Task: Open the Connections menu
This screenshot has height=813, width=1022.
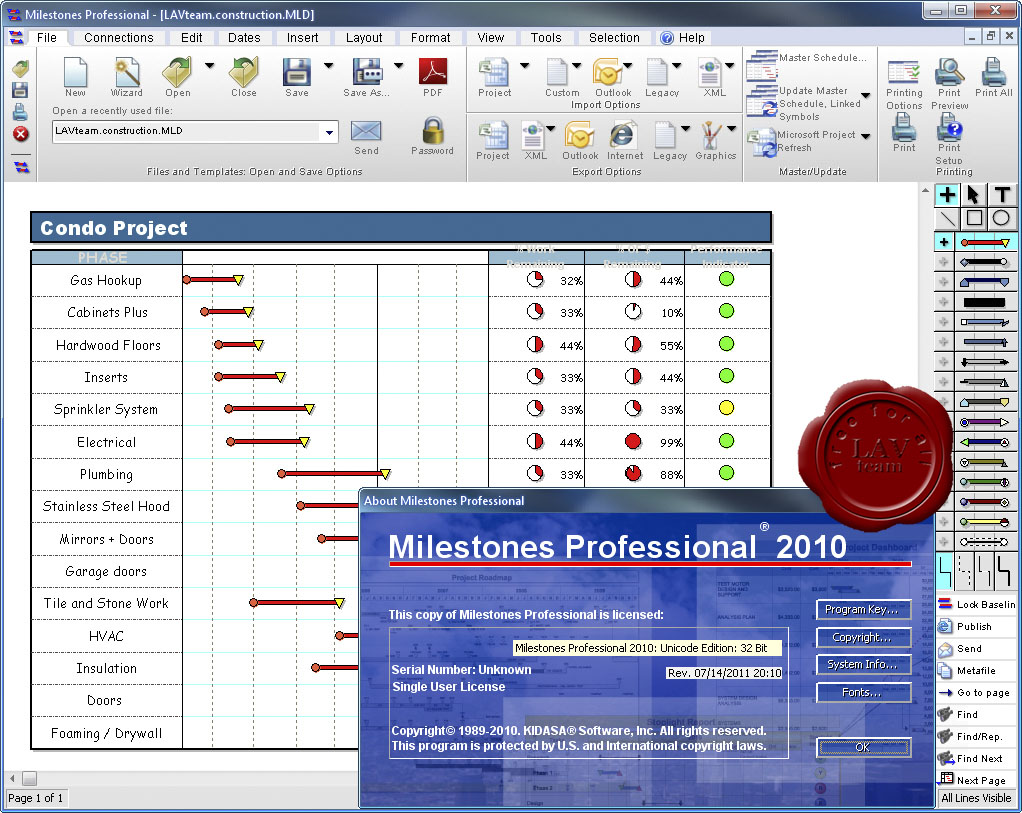Action: click(x=119, y=38)
